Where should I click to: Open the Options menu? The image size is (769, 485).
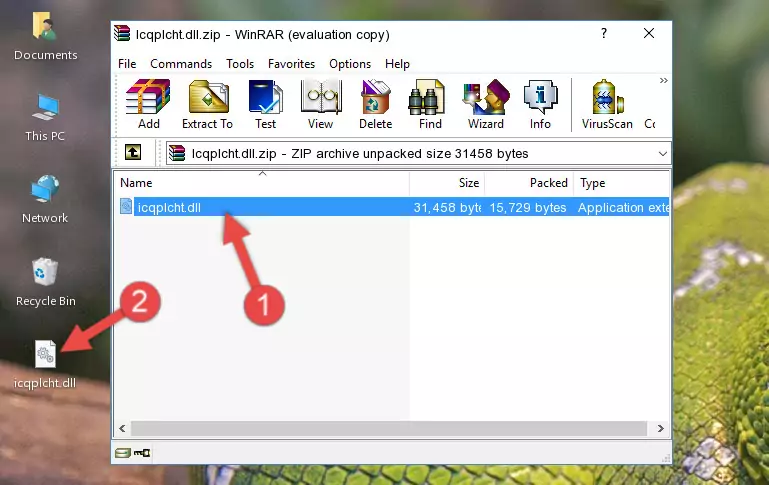tap(350, 64)
